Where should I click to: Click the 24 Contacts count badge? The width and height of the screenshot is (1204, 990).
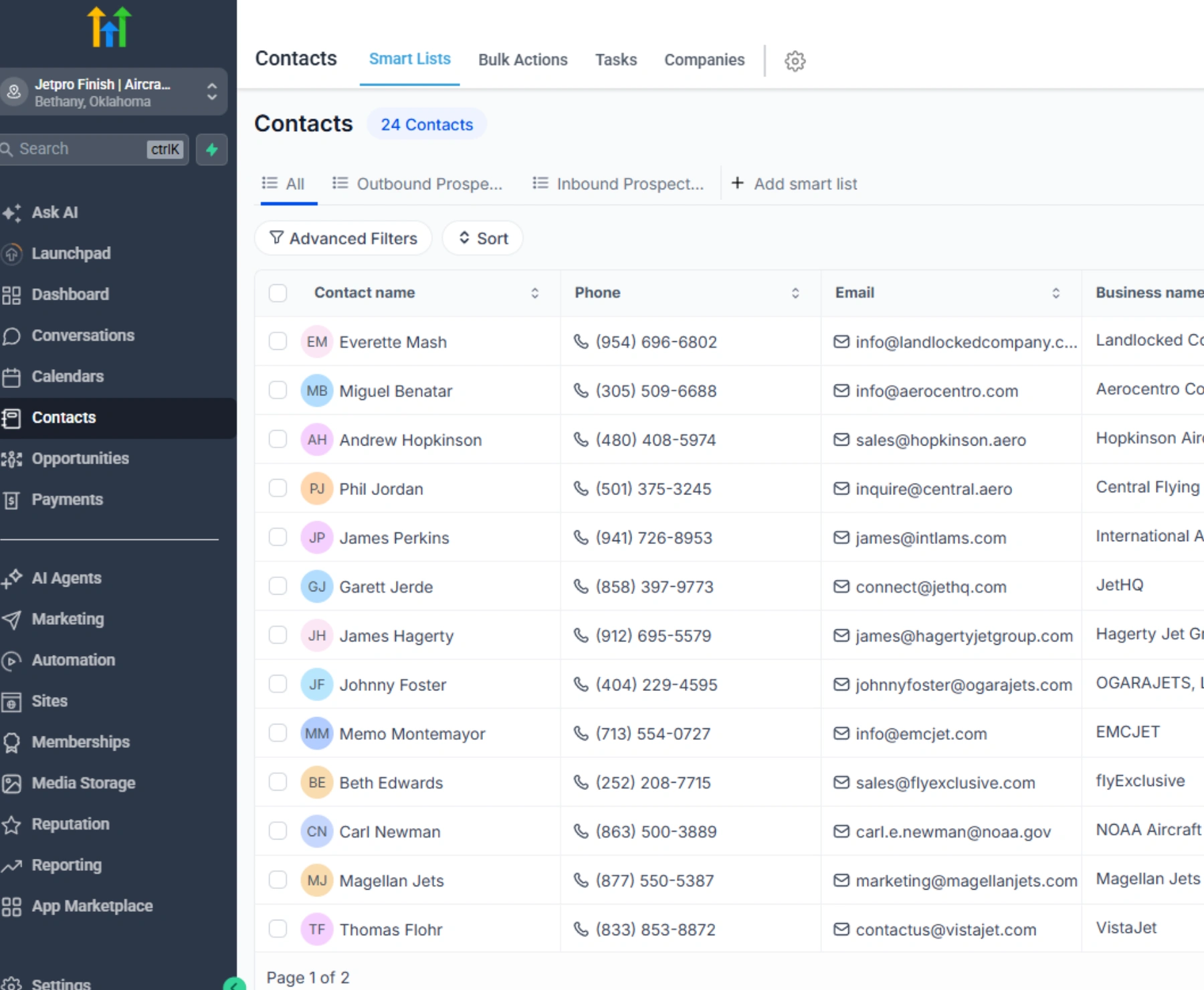click(427, 124)
